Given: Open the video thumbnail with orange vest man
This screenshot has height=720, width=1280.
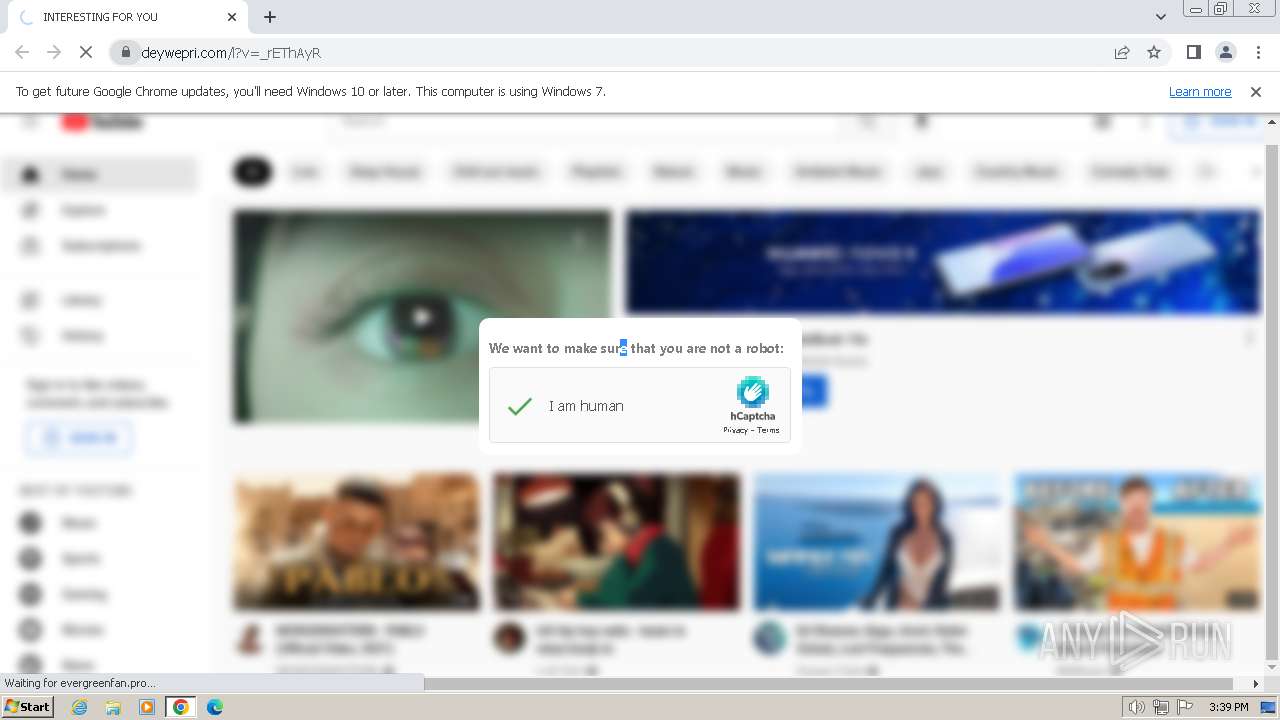Looking at the screenshot, I should click(x=1137, y=542).
